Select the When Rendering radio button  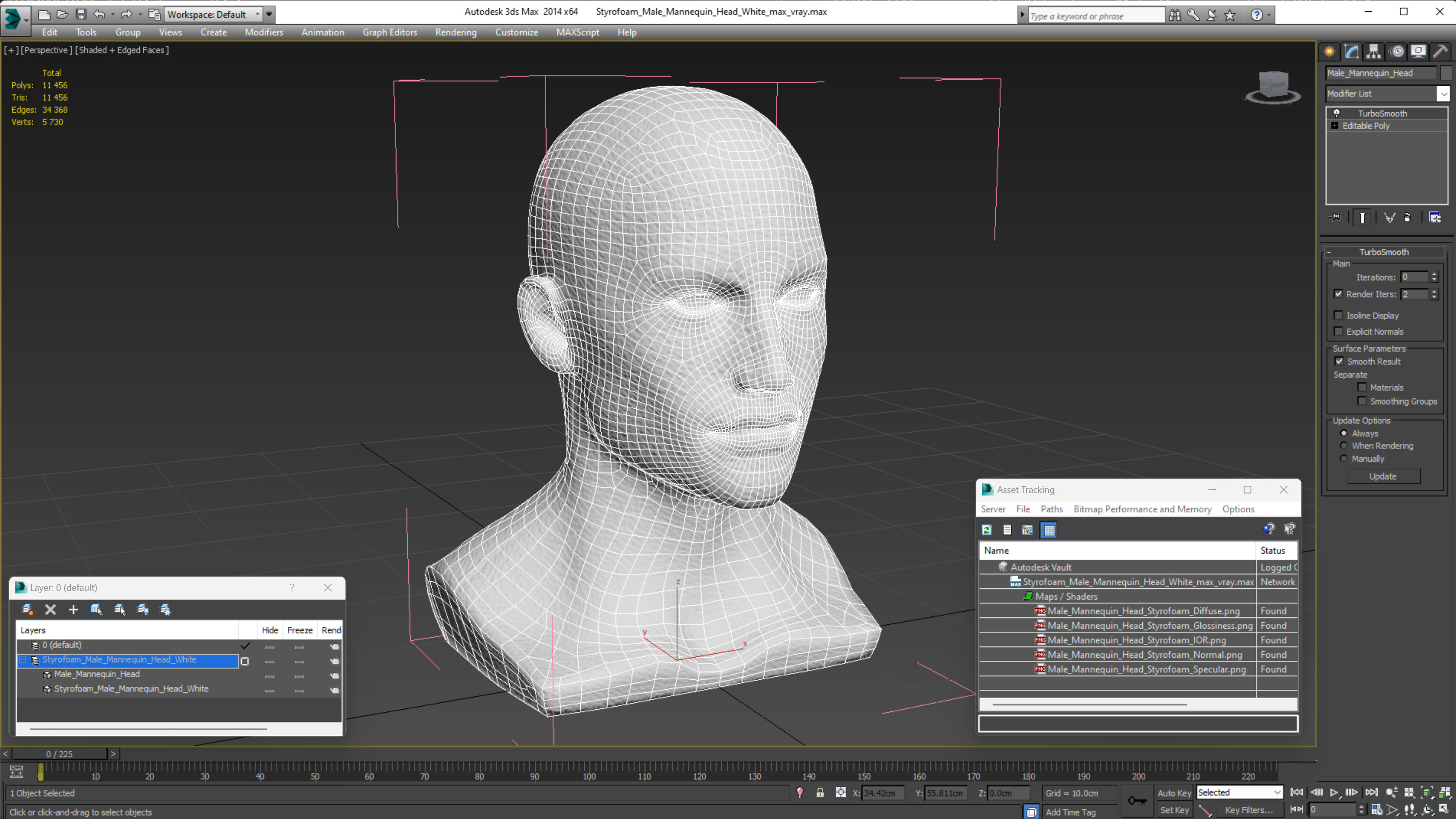[x=1344, y=445]
